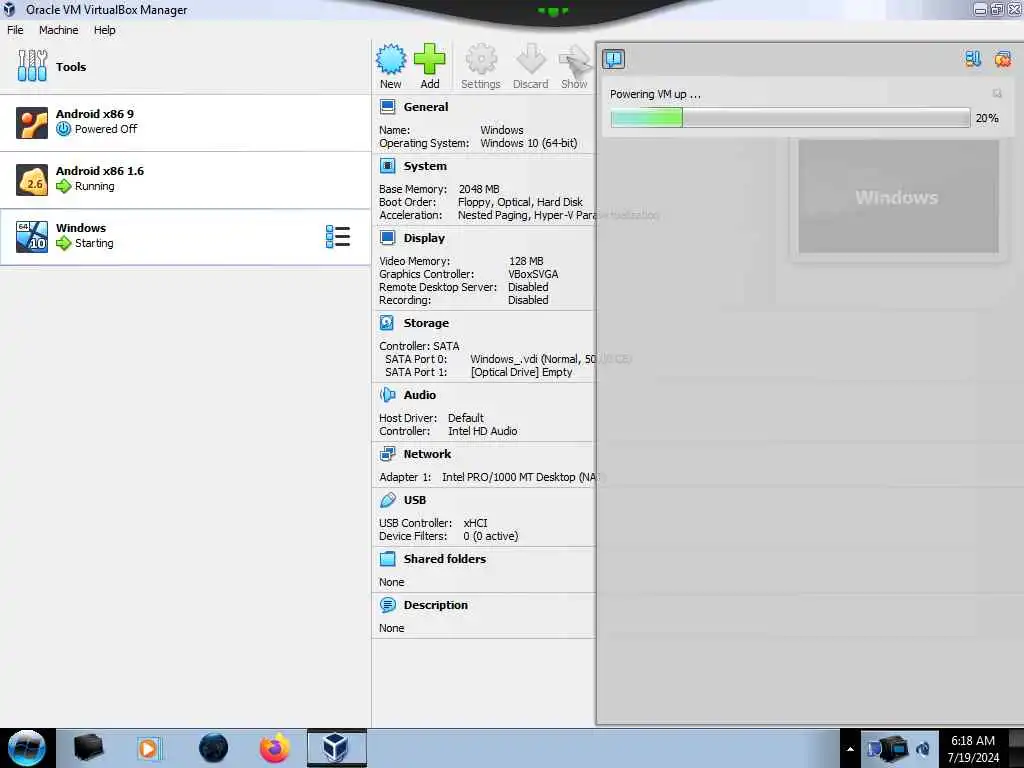Open the General settings heading link
This screenshot has width=1024, height=768.
(426, 106)
